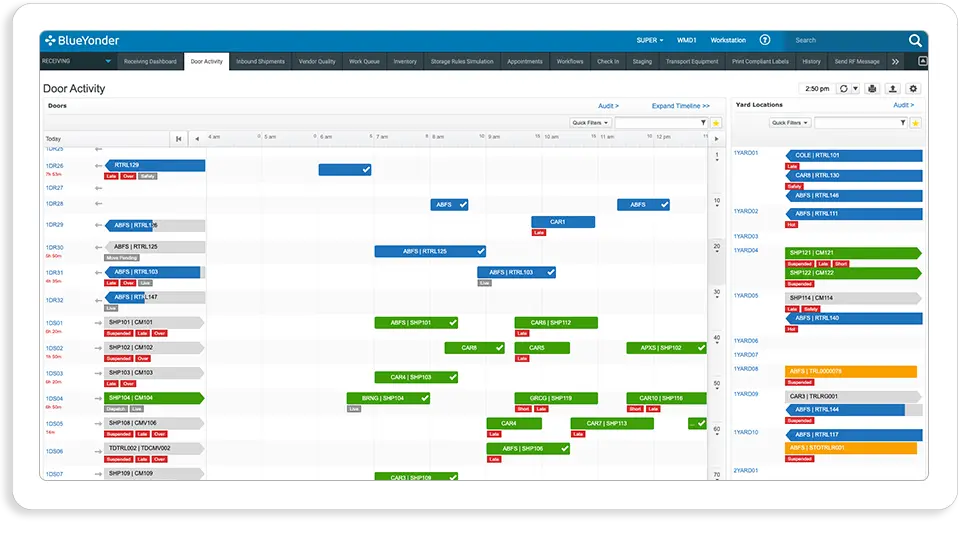Click the Doors filter text field
The image size is (960, 540).
[x=657, y=123]
